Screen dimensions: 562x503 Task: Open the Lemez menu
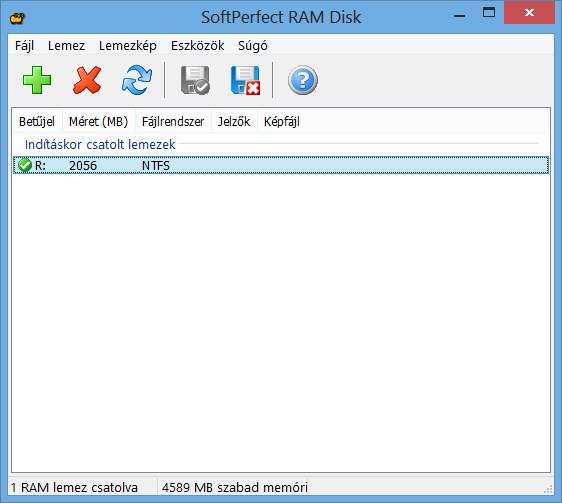click(66, 46)
